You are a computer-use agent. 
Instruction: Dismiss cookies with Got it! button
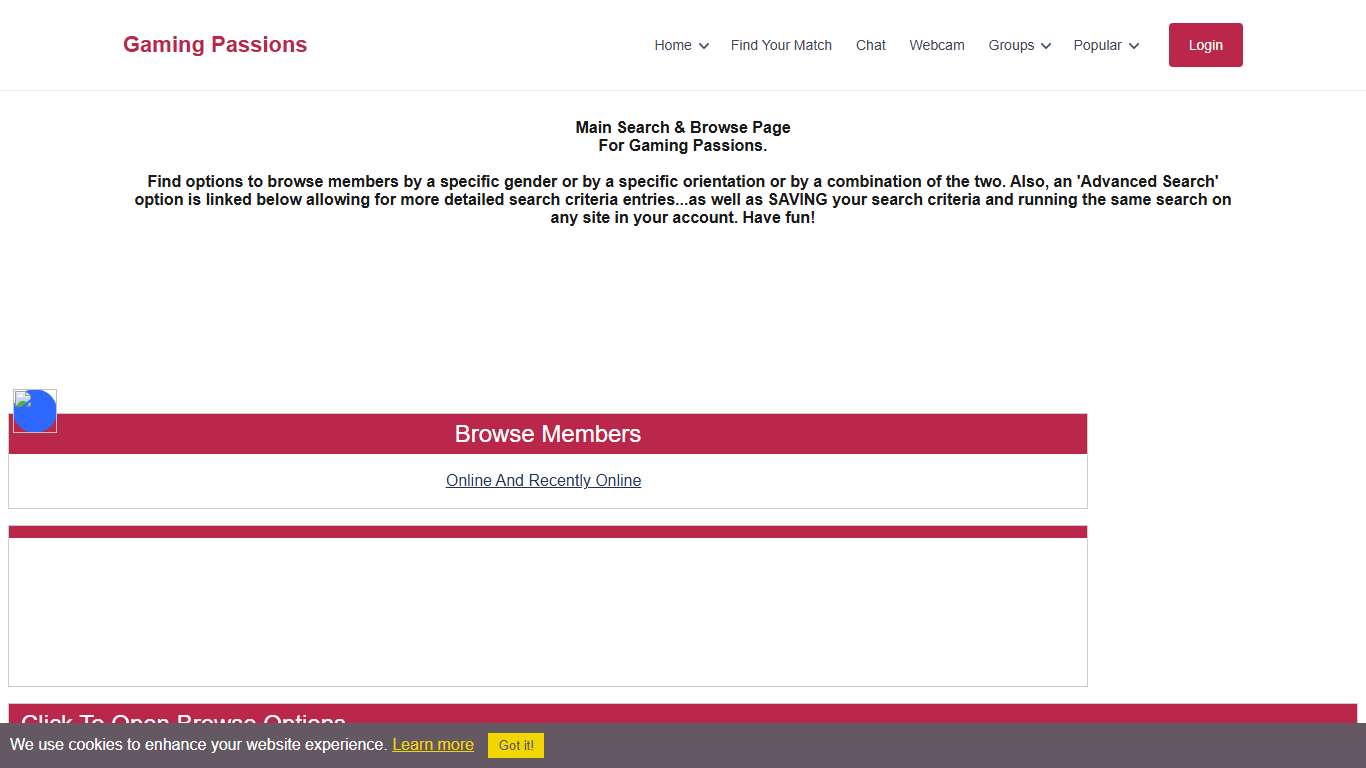516,745
